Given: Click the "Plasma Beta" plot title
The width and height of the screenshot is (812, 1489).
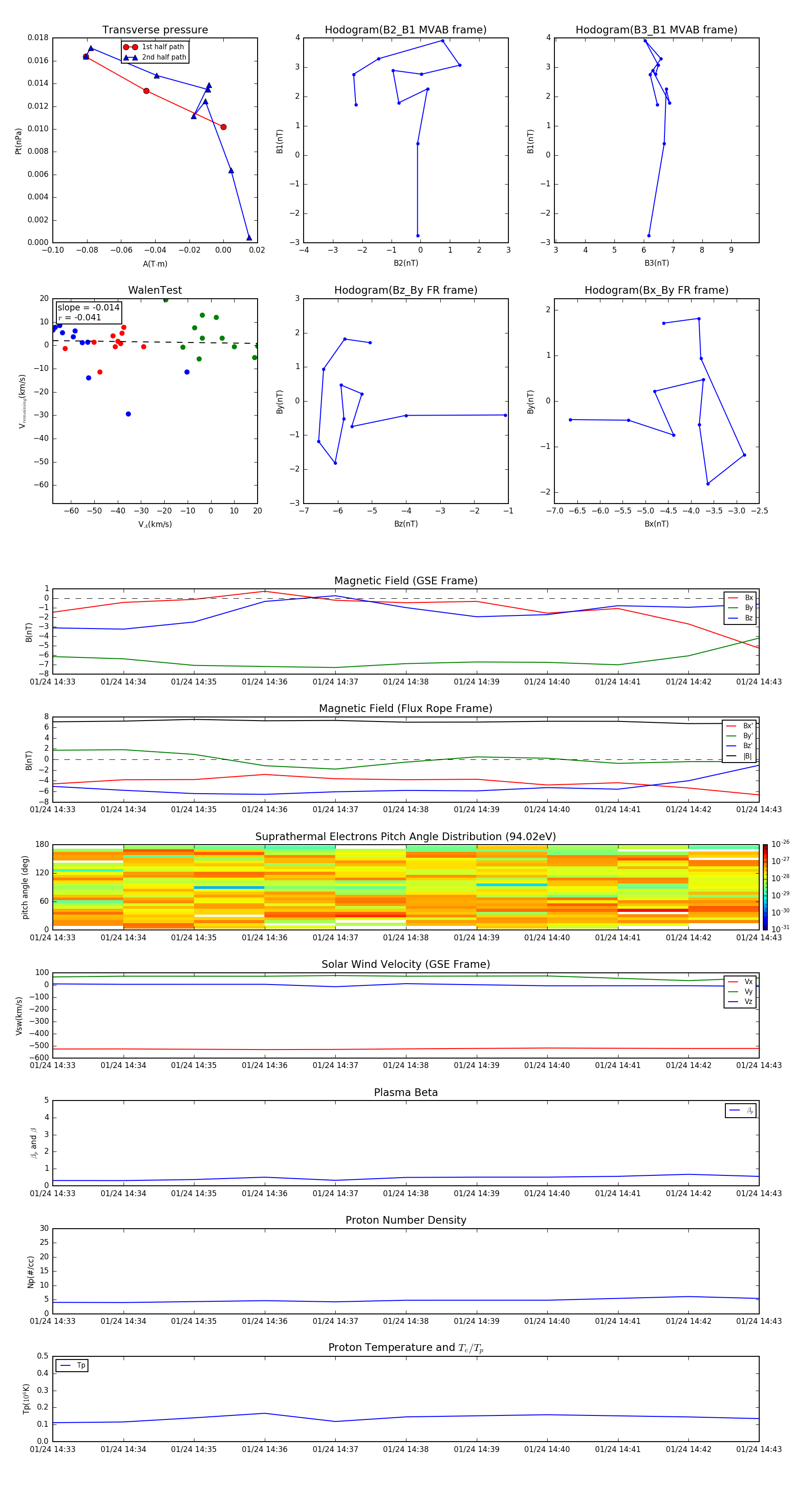Looking at the screenshot, I should click(406, 1093).
